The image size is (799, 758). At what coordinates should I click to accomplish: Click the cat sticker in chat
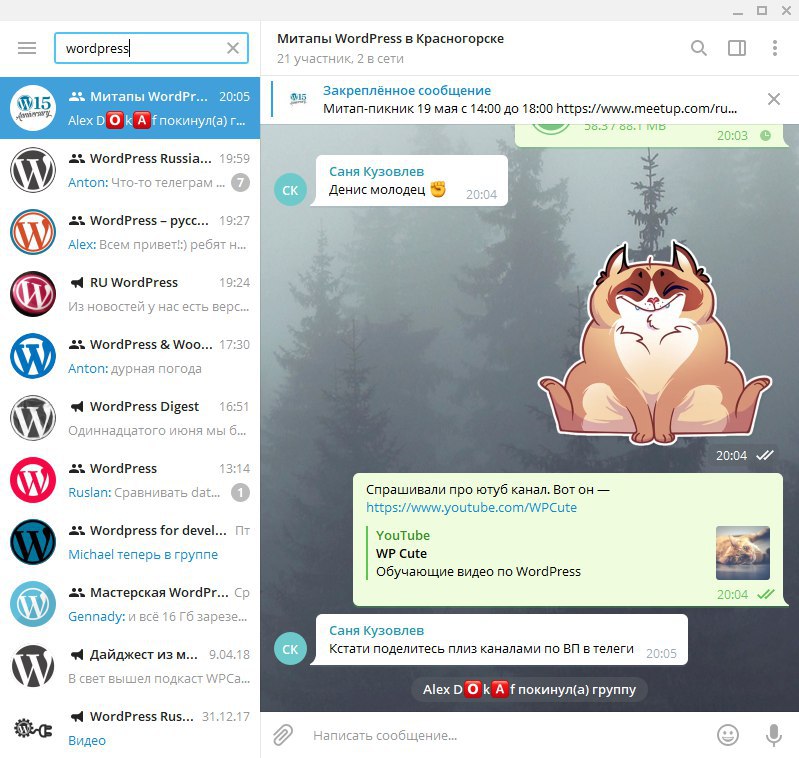(x=655, y=344)
